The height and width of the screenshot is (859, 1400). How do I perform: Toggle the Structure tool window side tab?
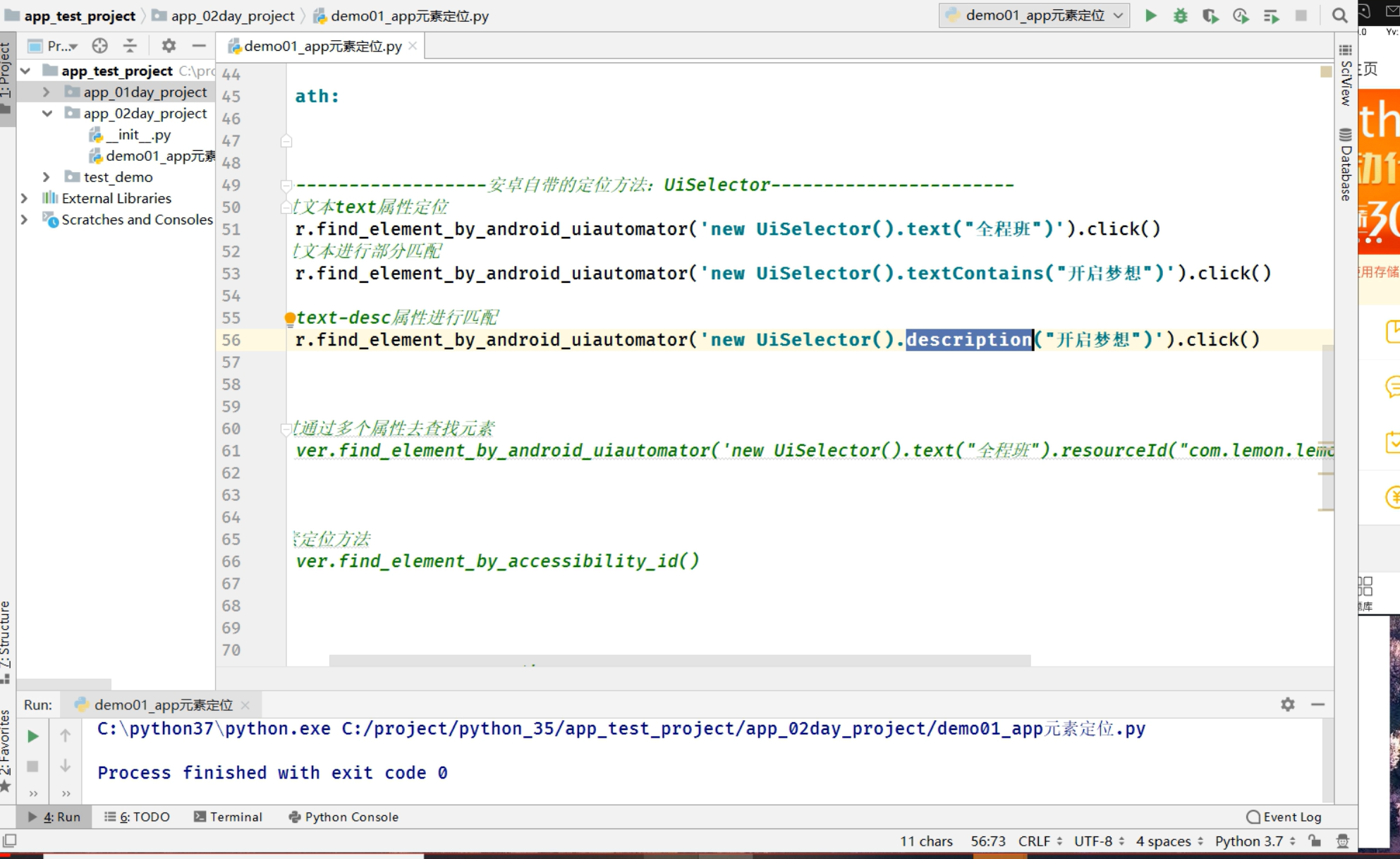point(6,635)
